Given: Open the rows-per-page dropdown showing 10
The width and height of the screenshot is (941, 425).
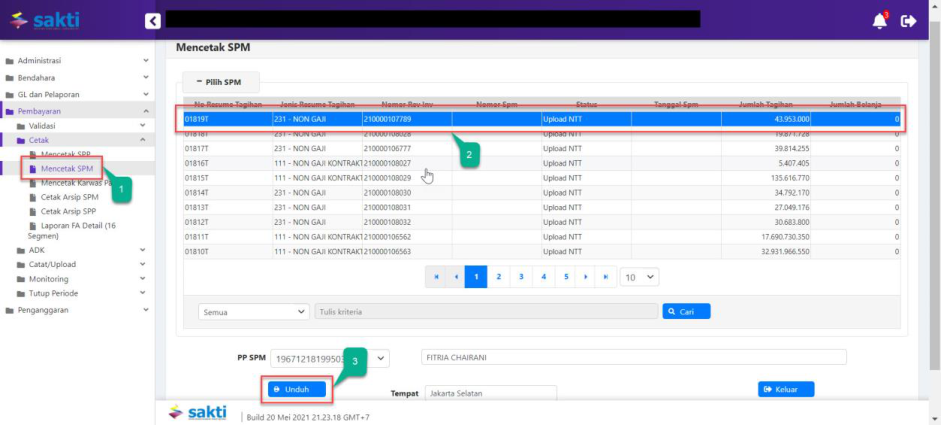Looking at the screenshot, I should coord(639,276).
